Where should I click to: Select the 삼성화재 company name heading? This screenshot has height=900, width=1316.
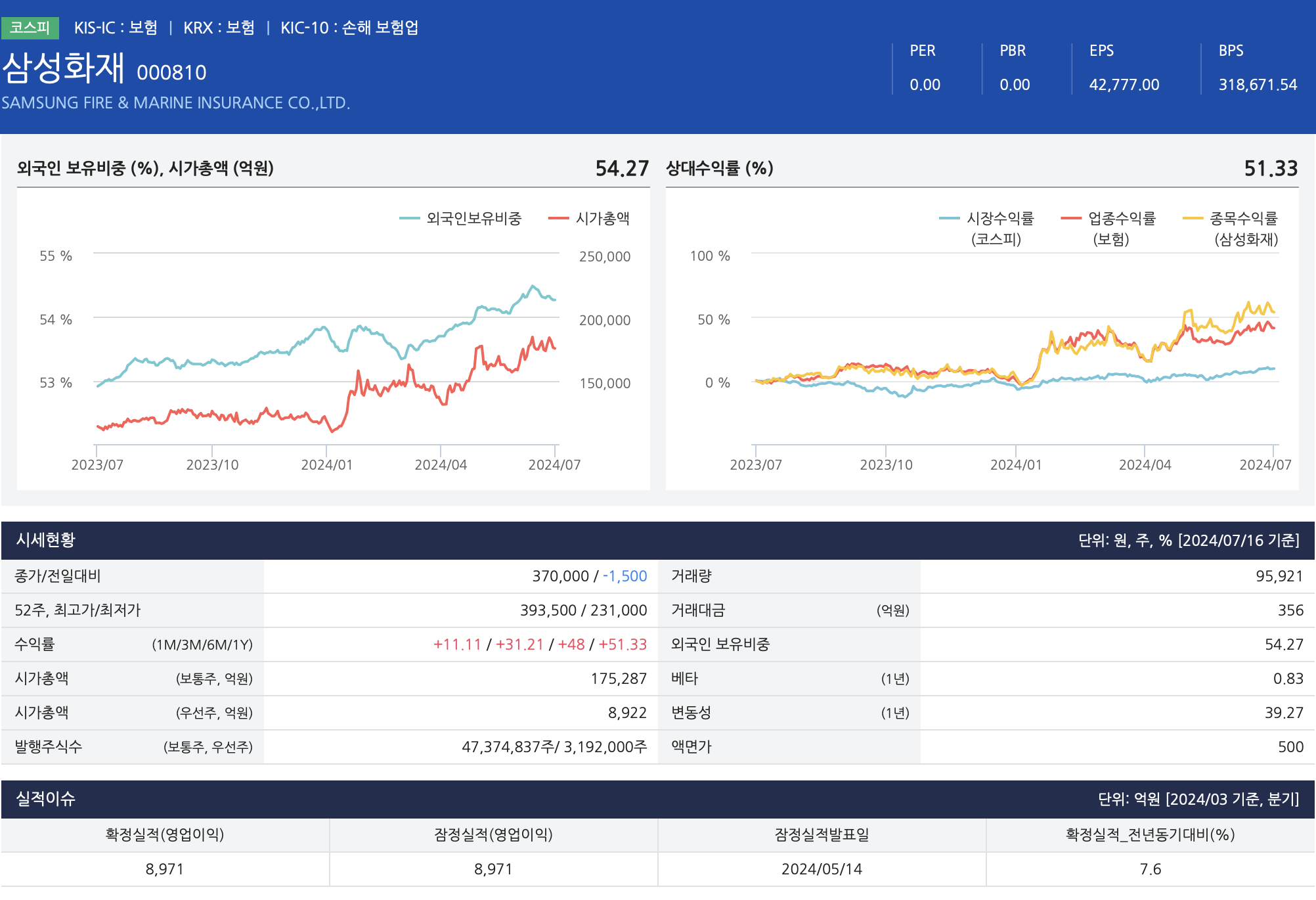click(63, 68)
